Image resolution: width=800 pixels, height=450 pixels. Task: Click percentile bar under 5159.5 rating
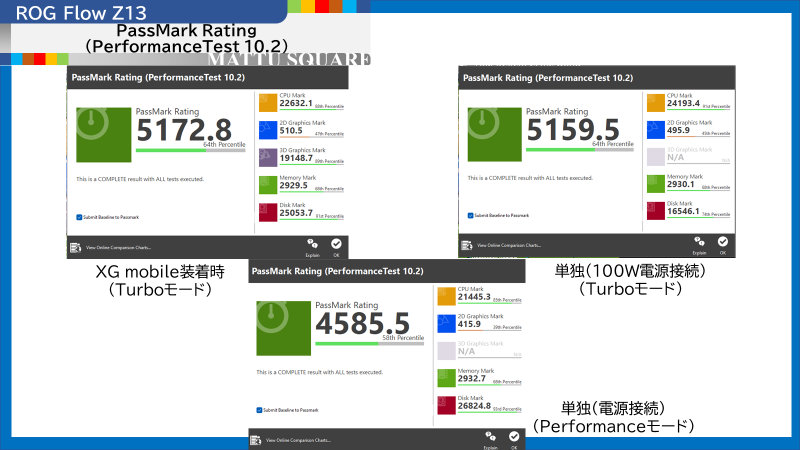click(580, 150)
